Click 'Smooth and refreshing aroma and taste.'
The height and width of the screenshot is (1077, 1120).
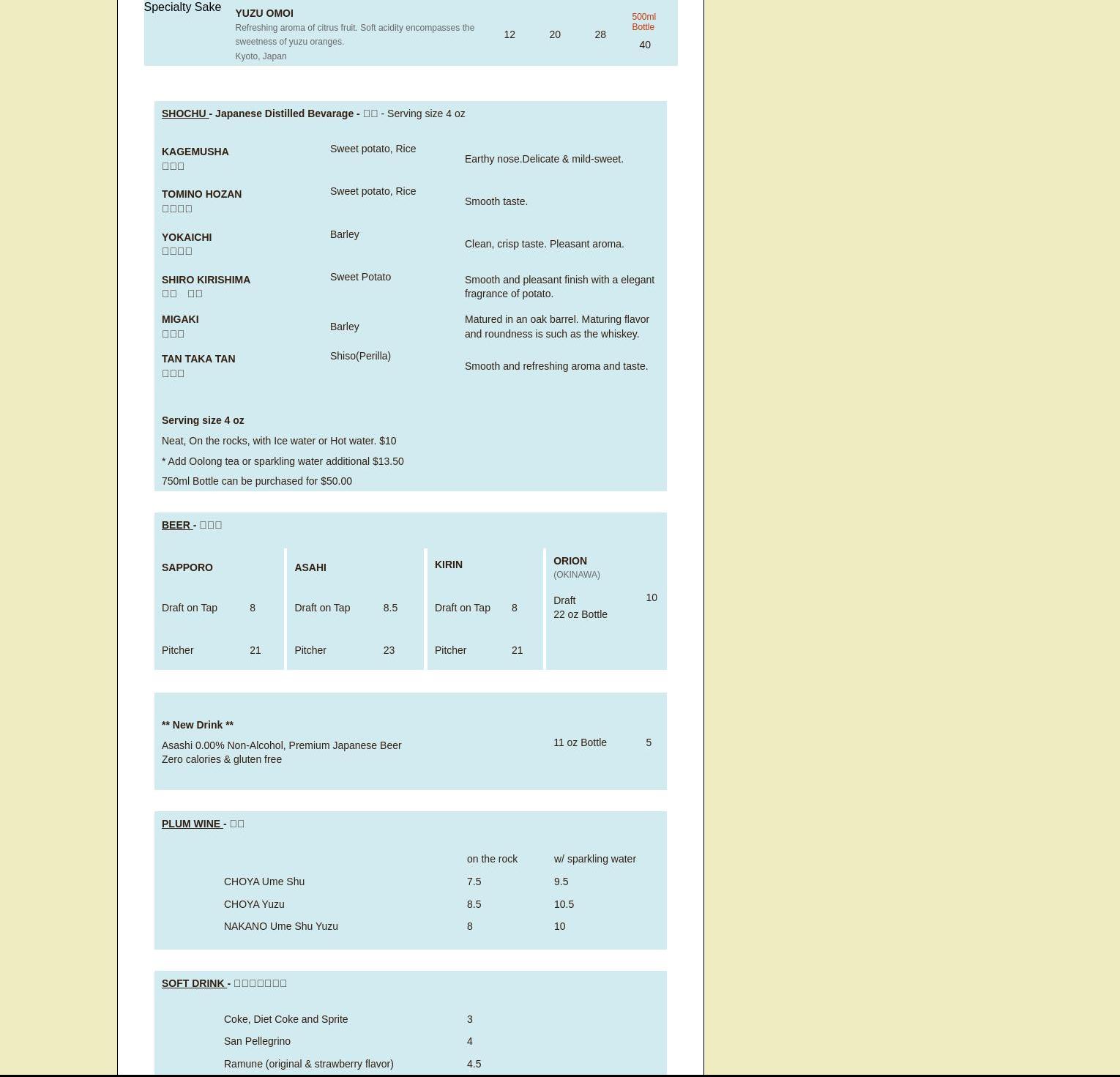coord(556,366)
